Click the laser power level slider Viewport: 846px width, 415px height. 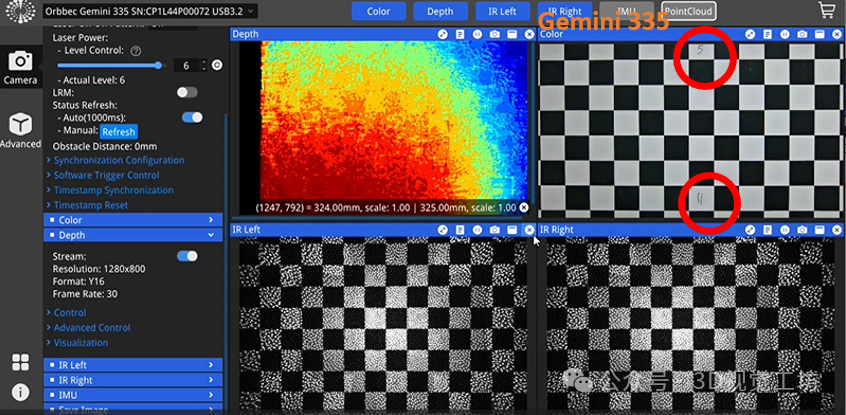click(x=110, y=66)
